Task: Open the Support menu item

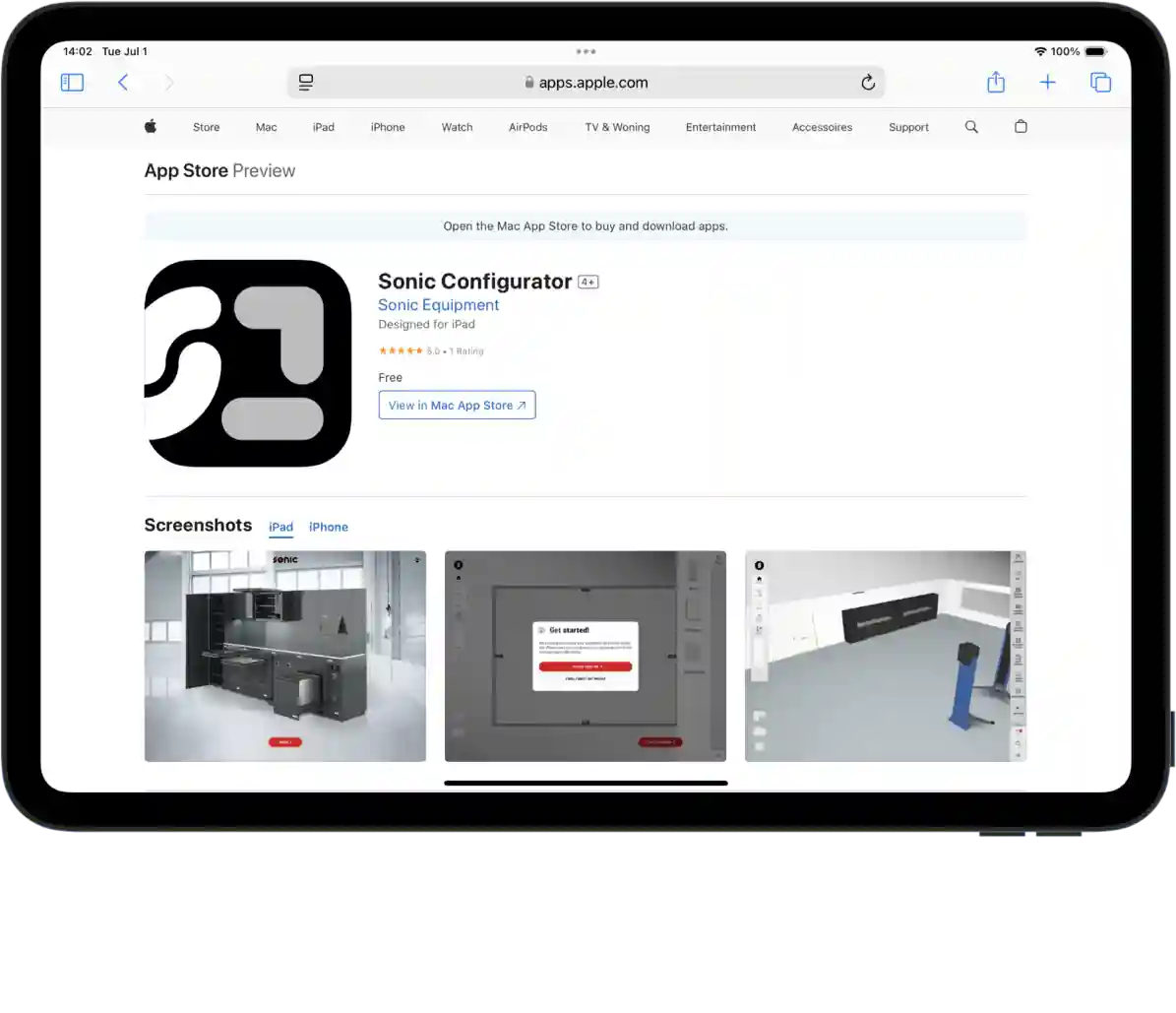Action: [x=908, y=127]
